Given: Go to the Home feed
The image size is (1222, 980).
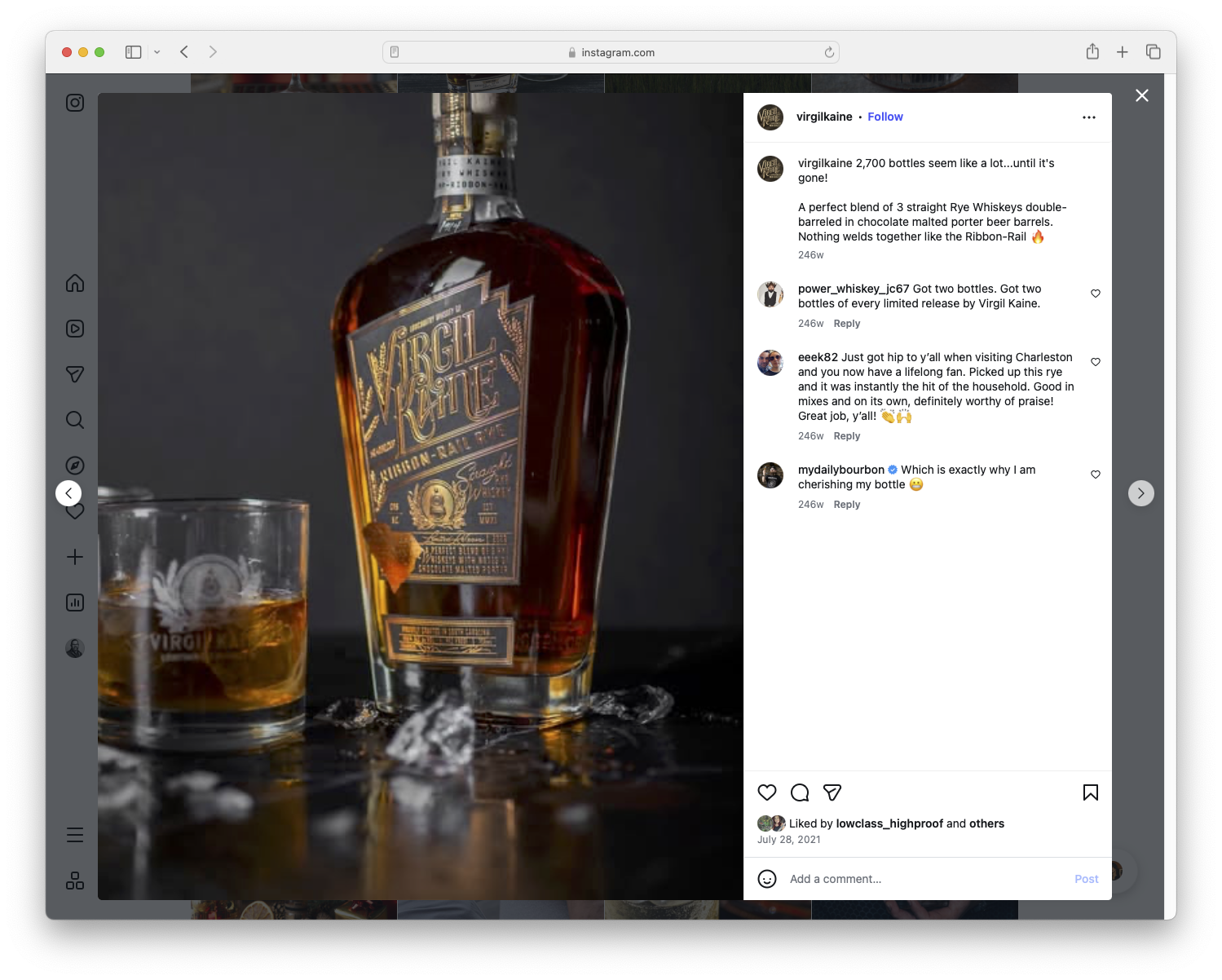Looking at the screenshot, I should pos(74,283).
